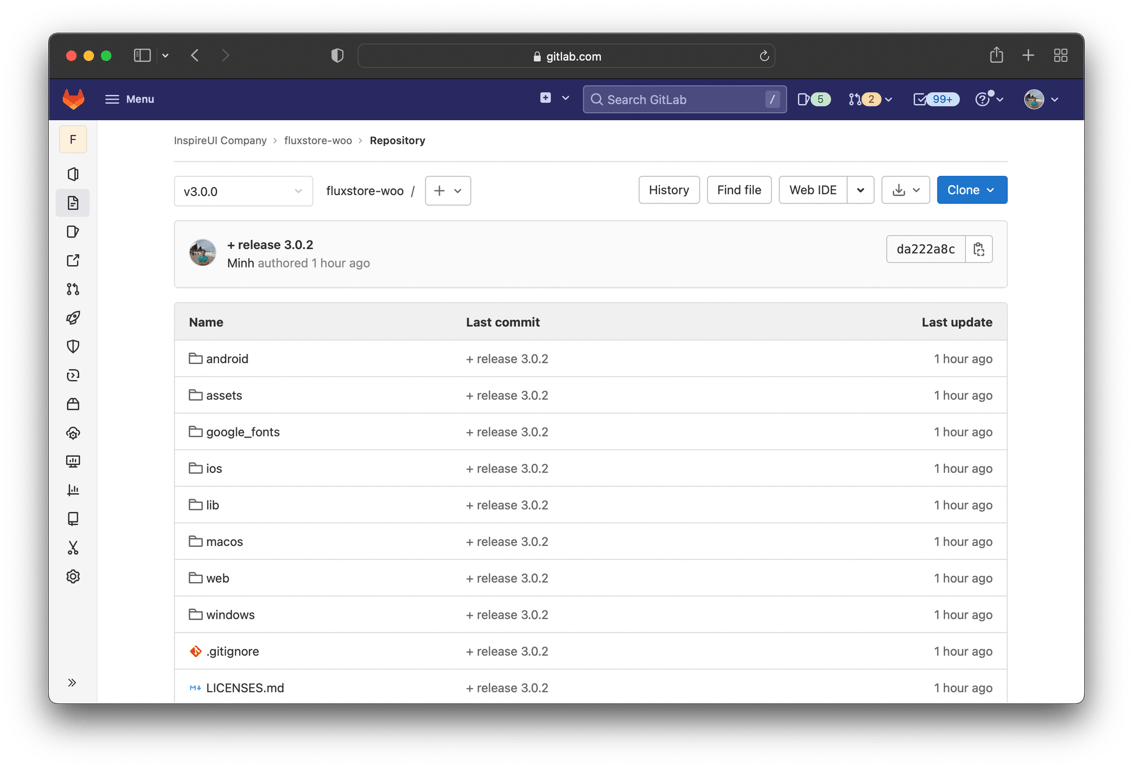This screenshot has width=1133, height=768.
Task: Open Settings gear sidebar icon
Action: [x=73, y=577]
